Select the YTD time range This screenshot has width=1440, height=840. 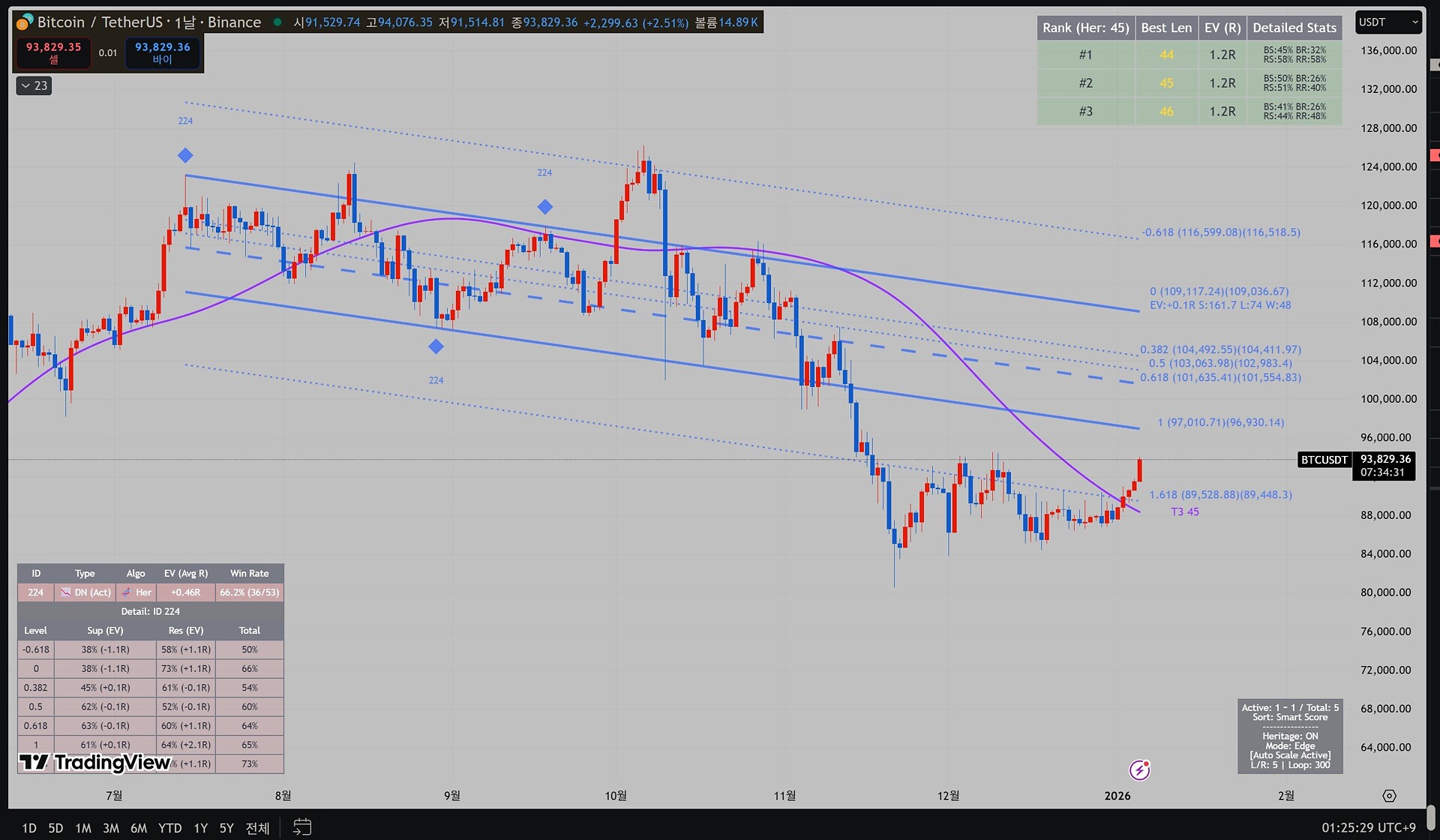pyautogui.click(x=169, y=828)
